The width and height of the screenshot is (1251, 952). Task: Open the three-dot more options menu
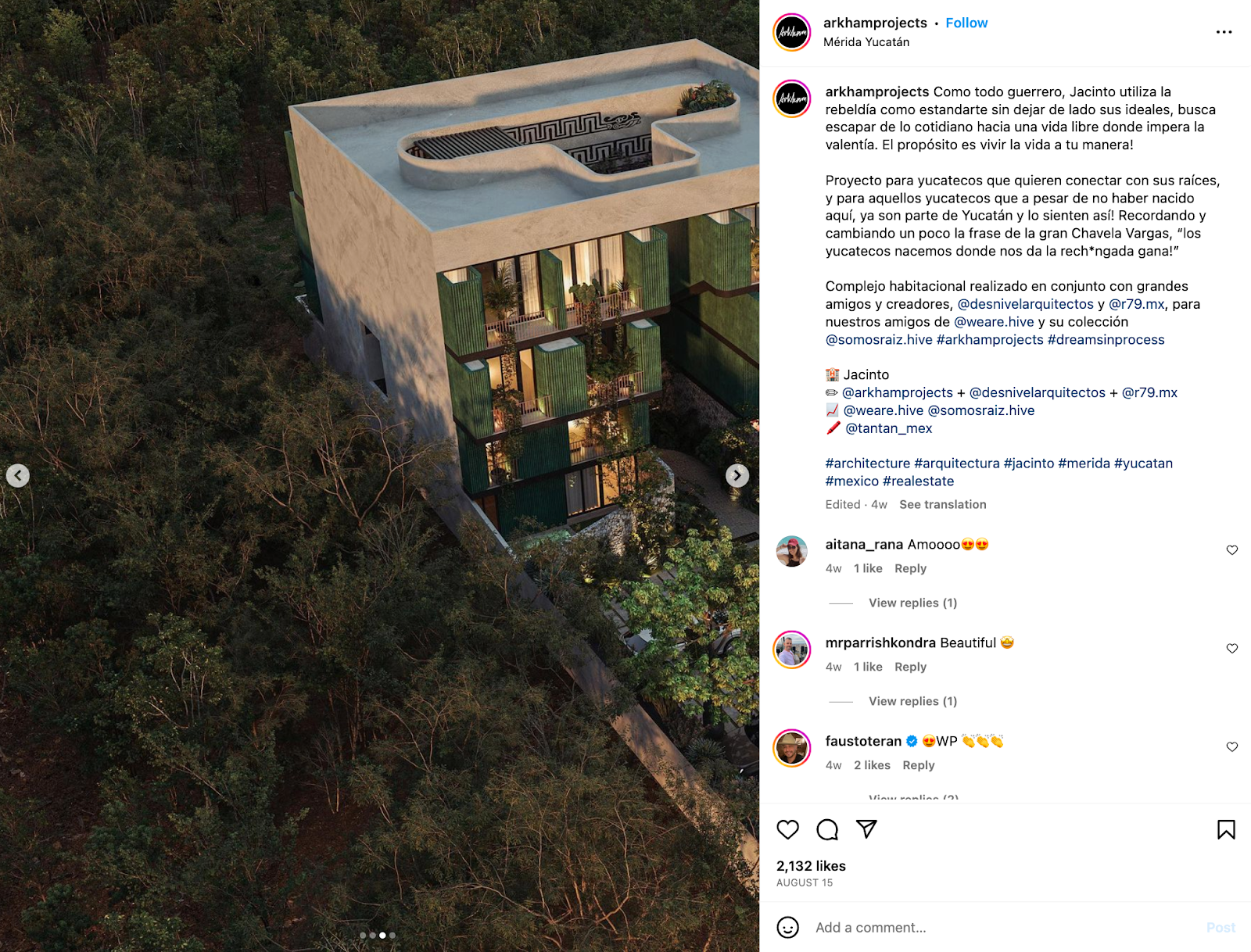click(1224, 32)
